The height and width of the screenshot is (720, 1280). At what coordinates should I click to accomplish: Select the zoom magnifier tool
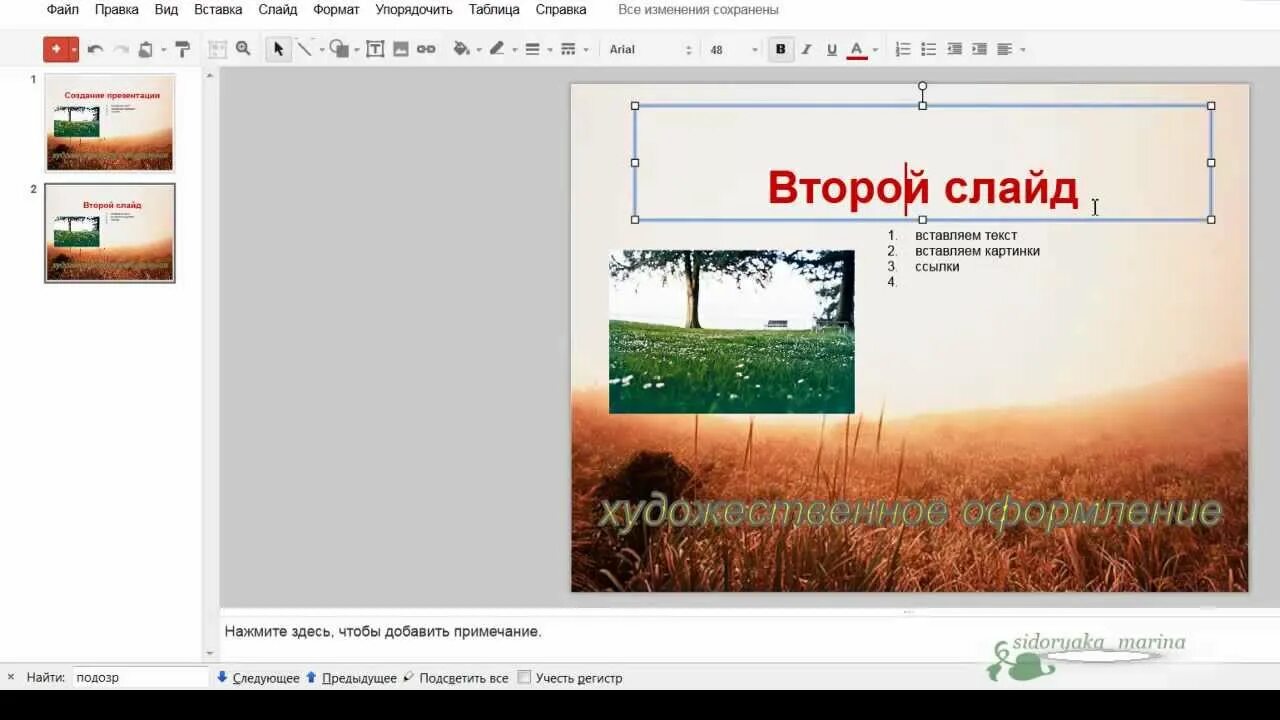point(243,49)
